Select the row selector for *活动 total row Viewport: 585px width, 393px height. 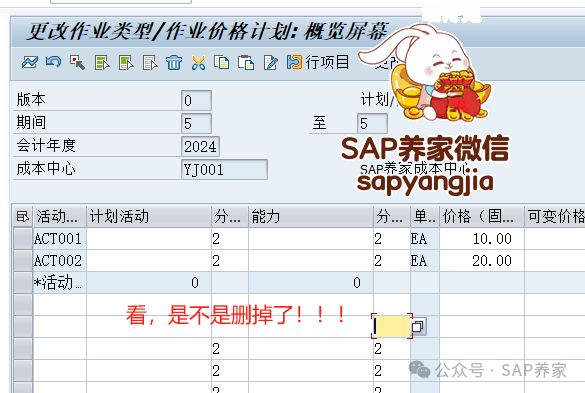click(23, 283)
